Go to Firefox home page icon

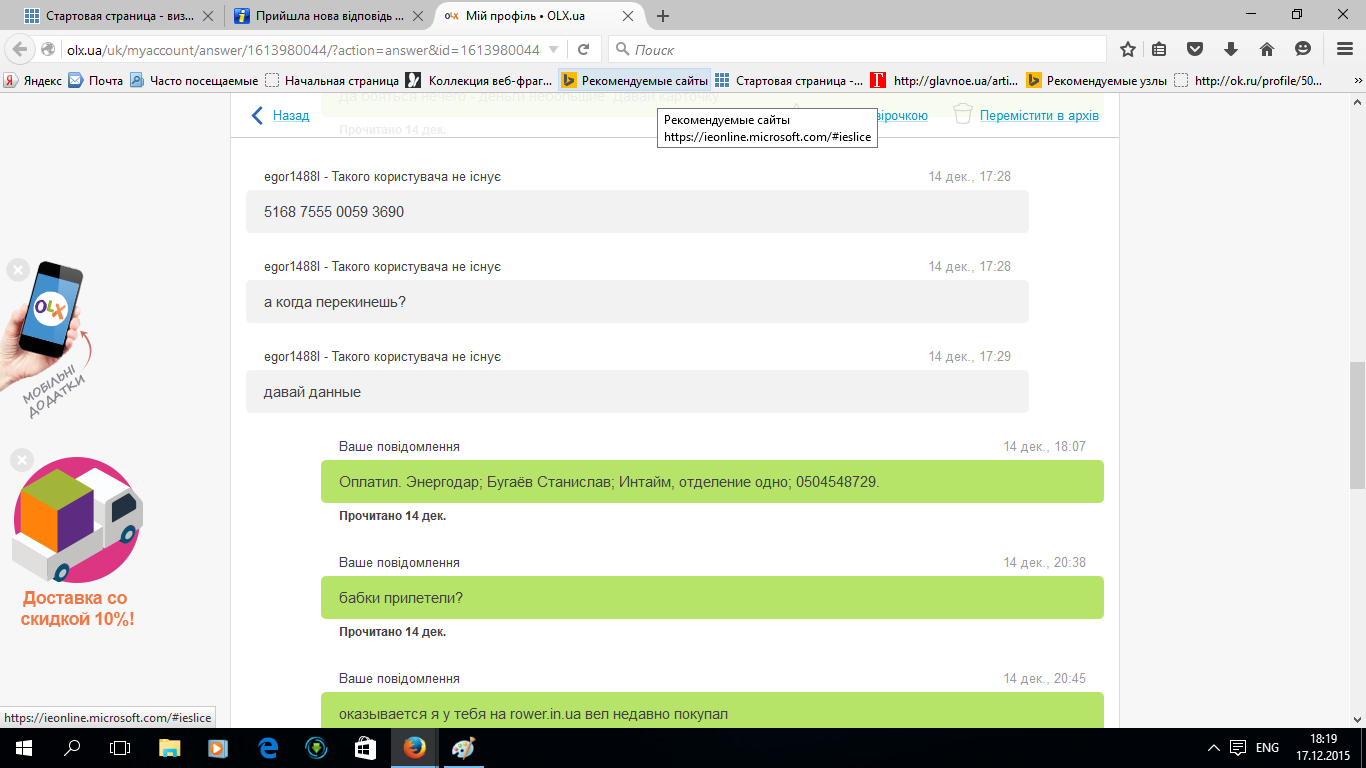coord(1266,49)
